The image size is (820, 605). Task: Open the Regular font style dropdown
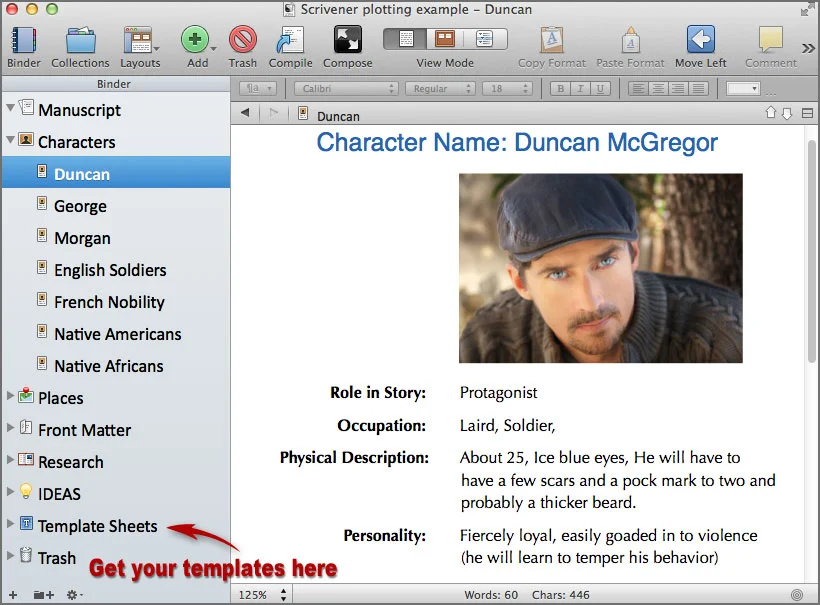[x=440, y=89]
